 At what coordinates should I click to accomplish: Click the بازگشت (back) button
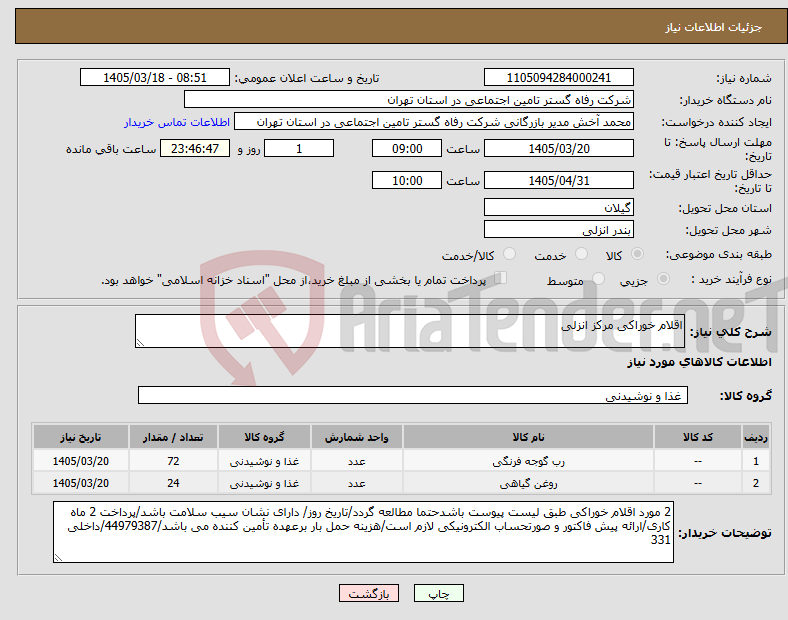click(369, 593)
